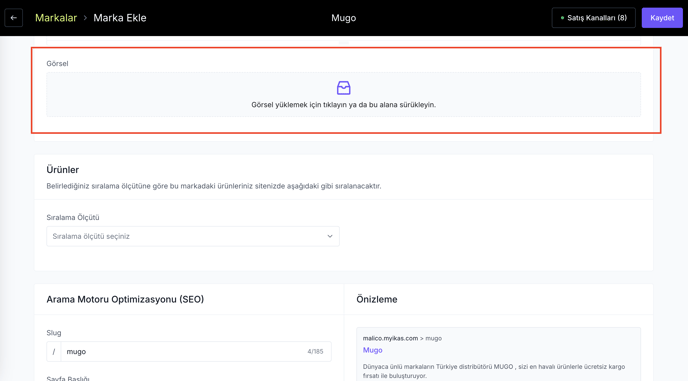Click the Görsel upload drop area
The height and width of the screenshot is (381, 688).
click(344, 94)
